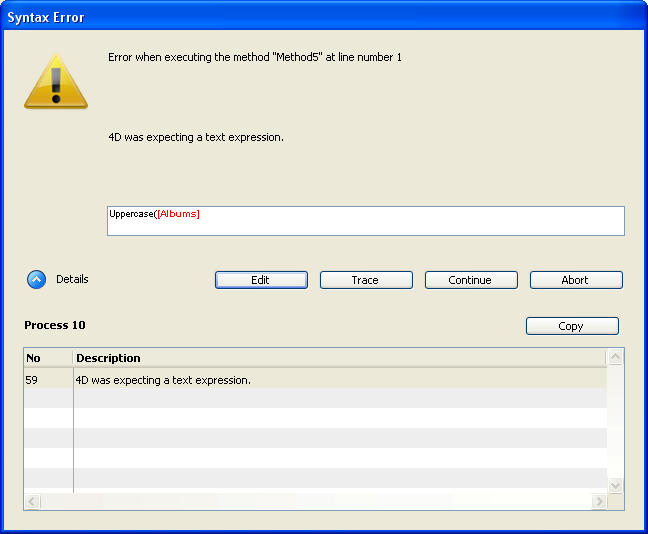Continue execution with the Continue button
Viewport: 648px width, 534px height.
[471, 280]
